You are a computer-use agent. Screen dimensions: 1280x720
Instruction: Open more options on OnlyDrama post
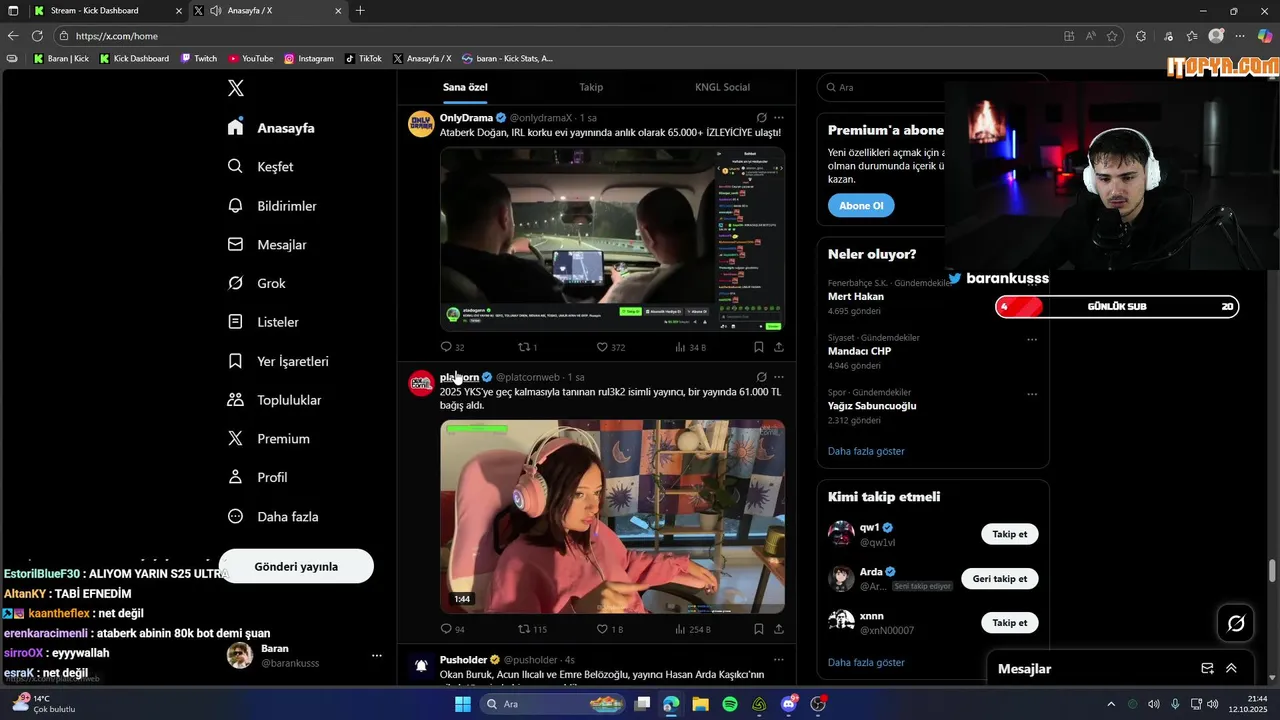pos(779,118)
